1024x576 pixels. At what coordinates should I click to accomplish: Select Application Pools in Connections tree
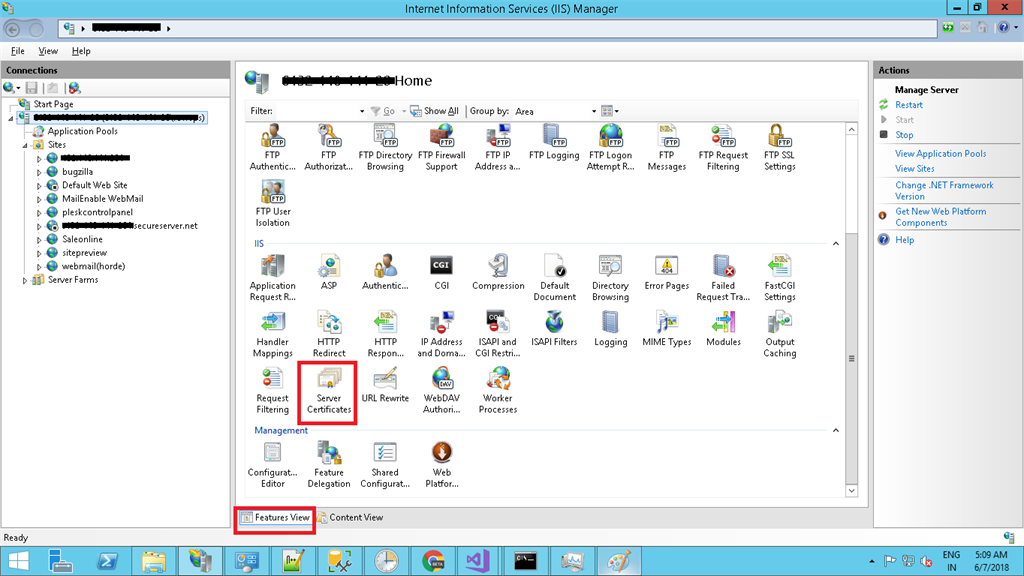tap(82, 131)
